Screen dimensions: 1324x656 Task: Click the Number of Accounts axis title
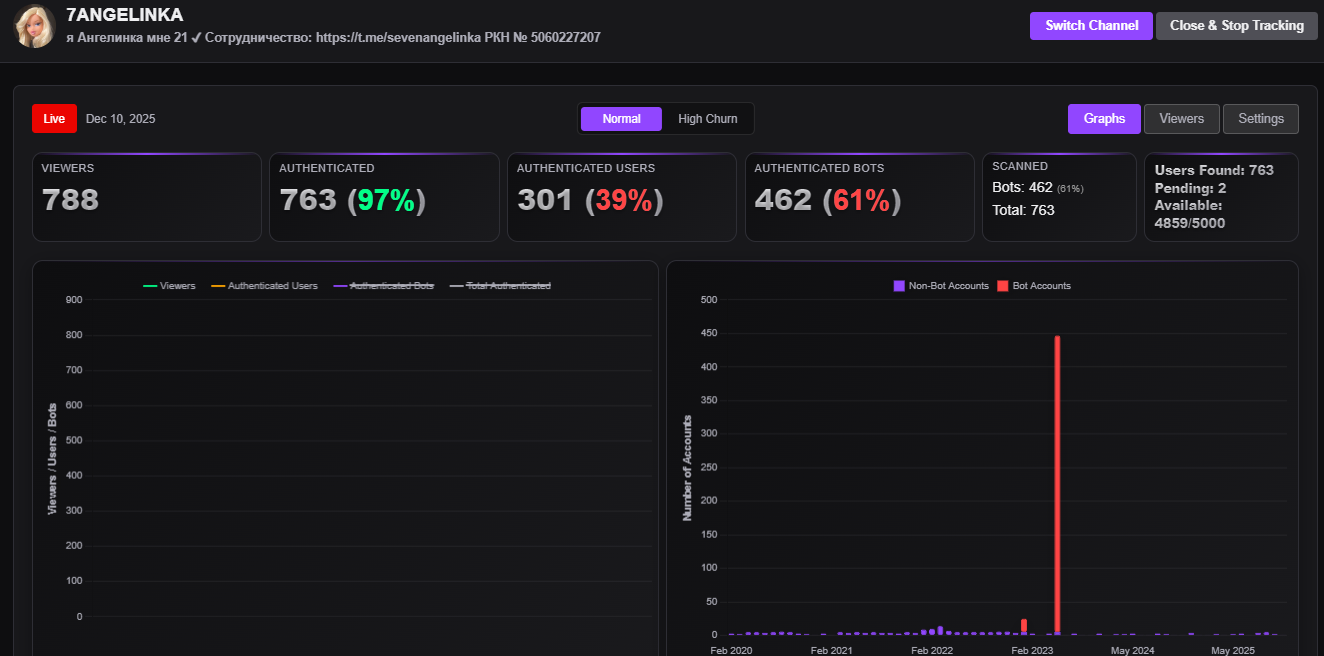(687, 467)
